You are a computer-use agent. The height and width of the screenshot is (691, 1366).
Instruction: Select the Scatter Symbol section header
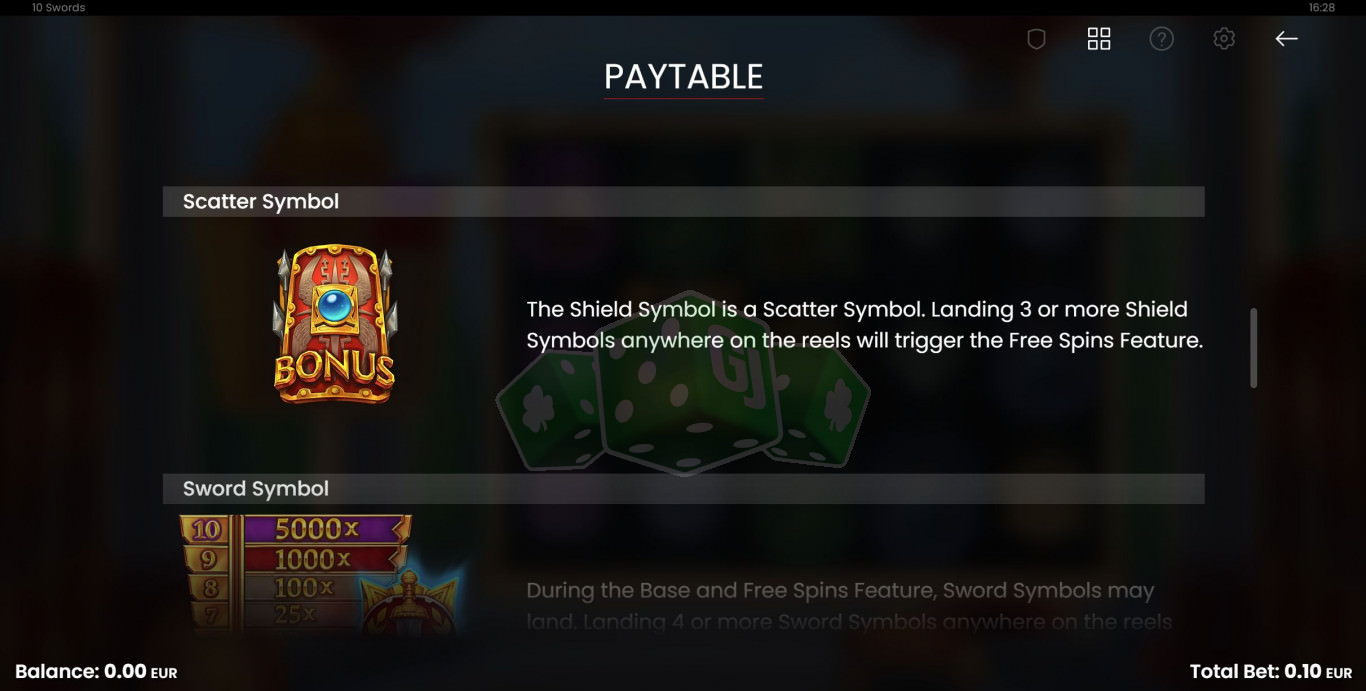tap(683, 201)
